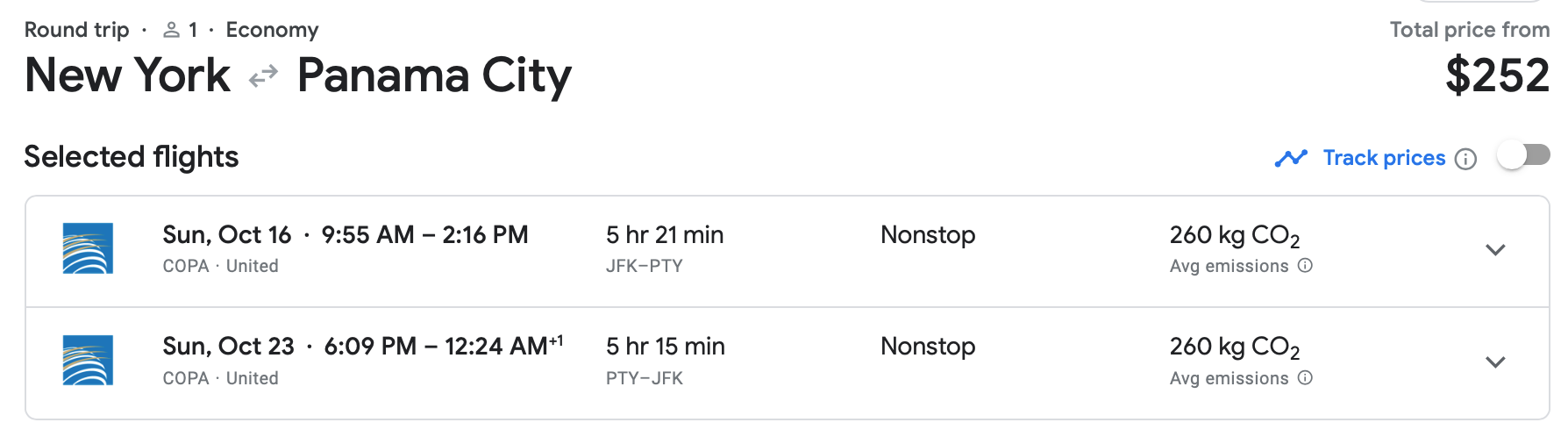This screenshot has height=444, width=1568.
Task: Open emissions info icon for Oct 23 flight
Action: [1305, 378]
